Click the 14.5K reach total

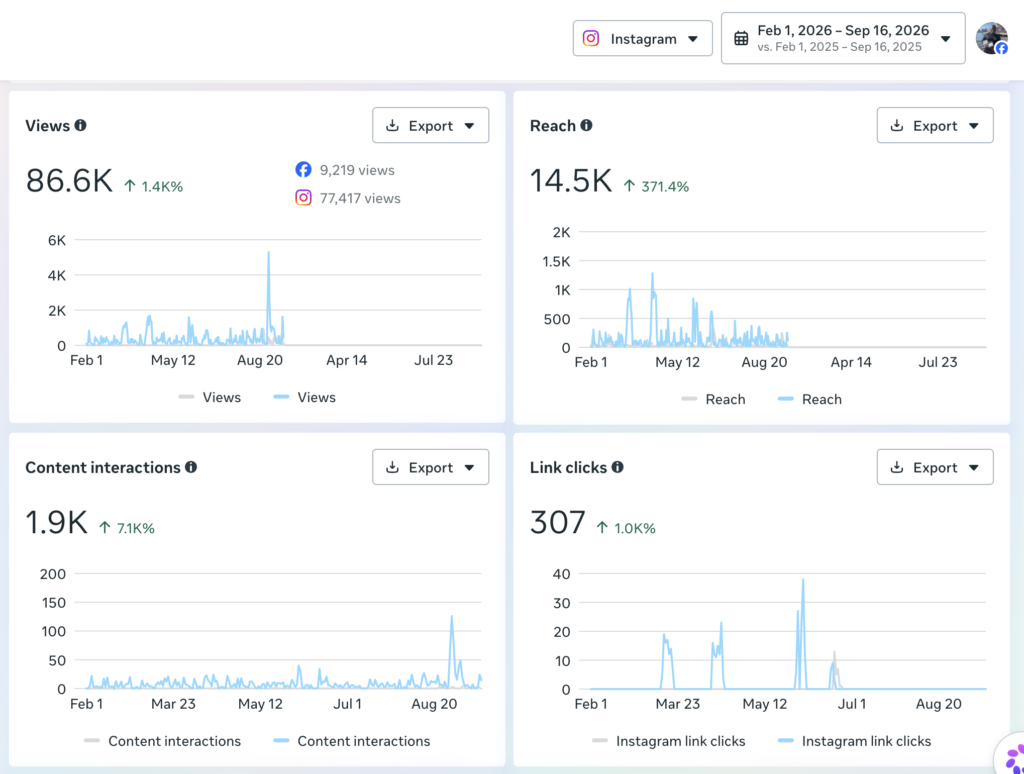click(571, 181)
